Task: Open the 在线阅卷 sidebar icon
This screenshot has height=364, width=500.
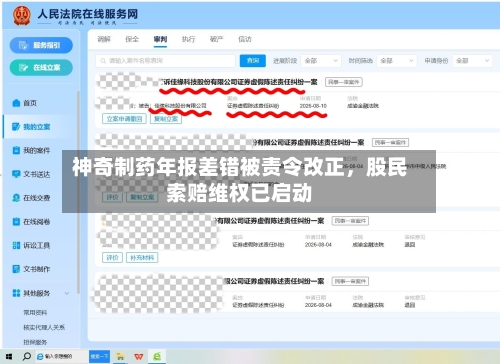Action: tap(16, 222)
